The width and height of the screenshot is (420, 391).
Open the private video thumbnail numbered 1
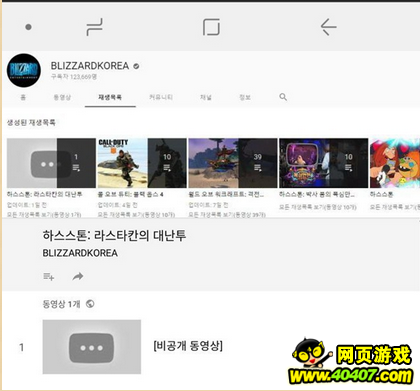[92, 347]
